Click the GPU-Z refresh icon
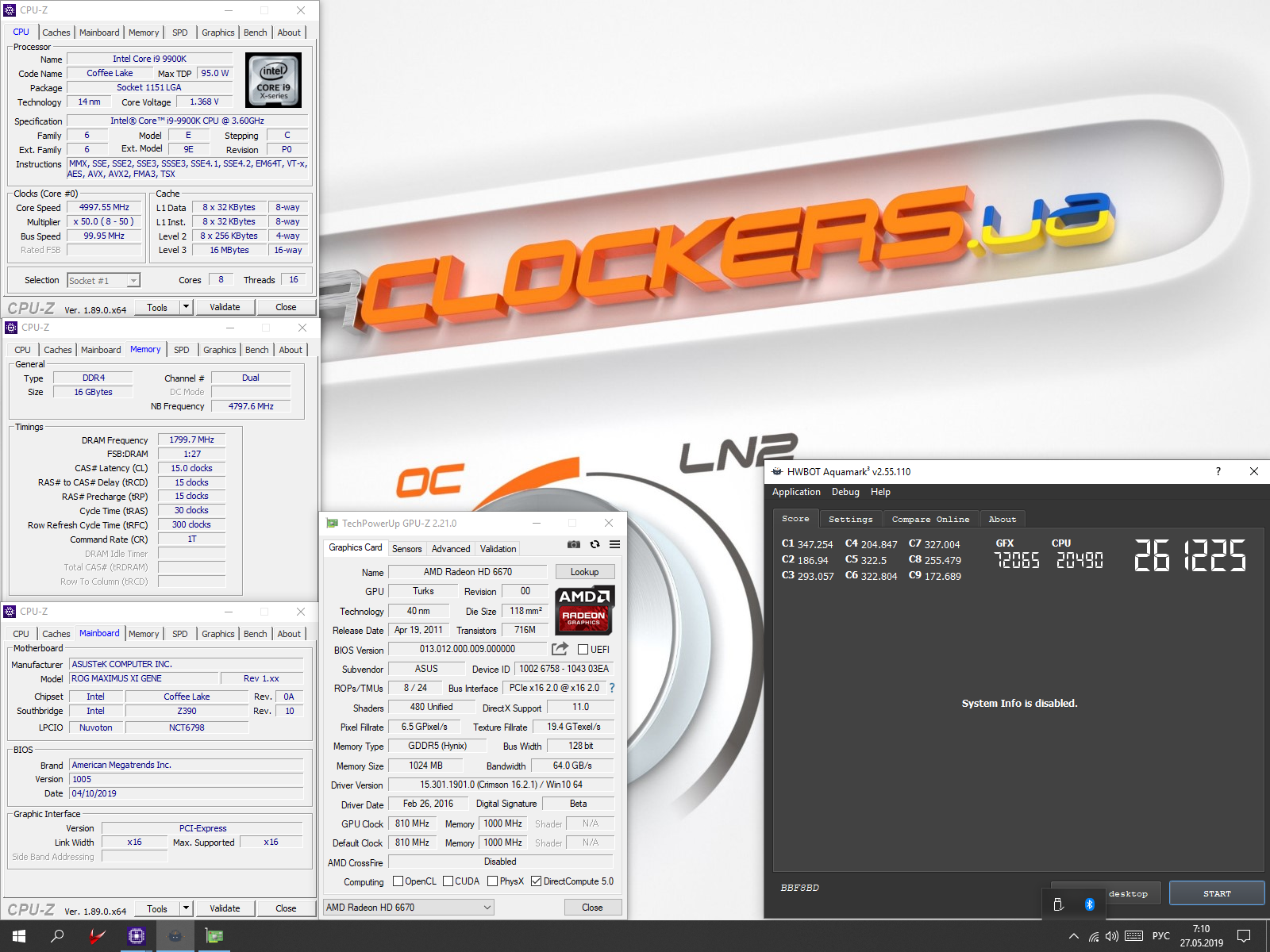Screen dimensions: 1270x952 tap(595, 544)
